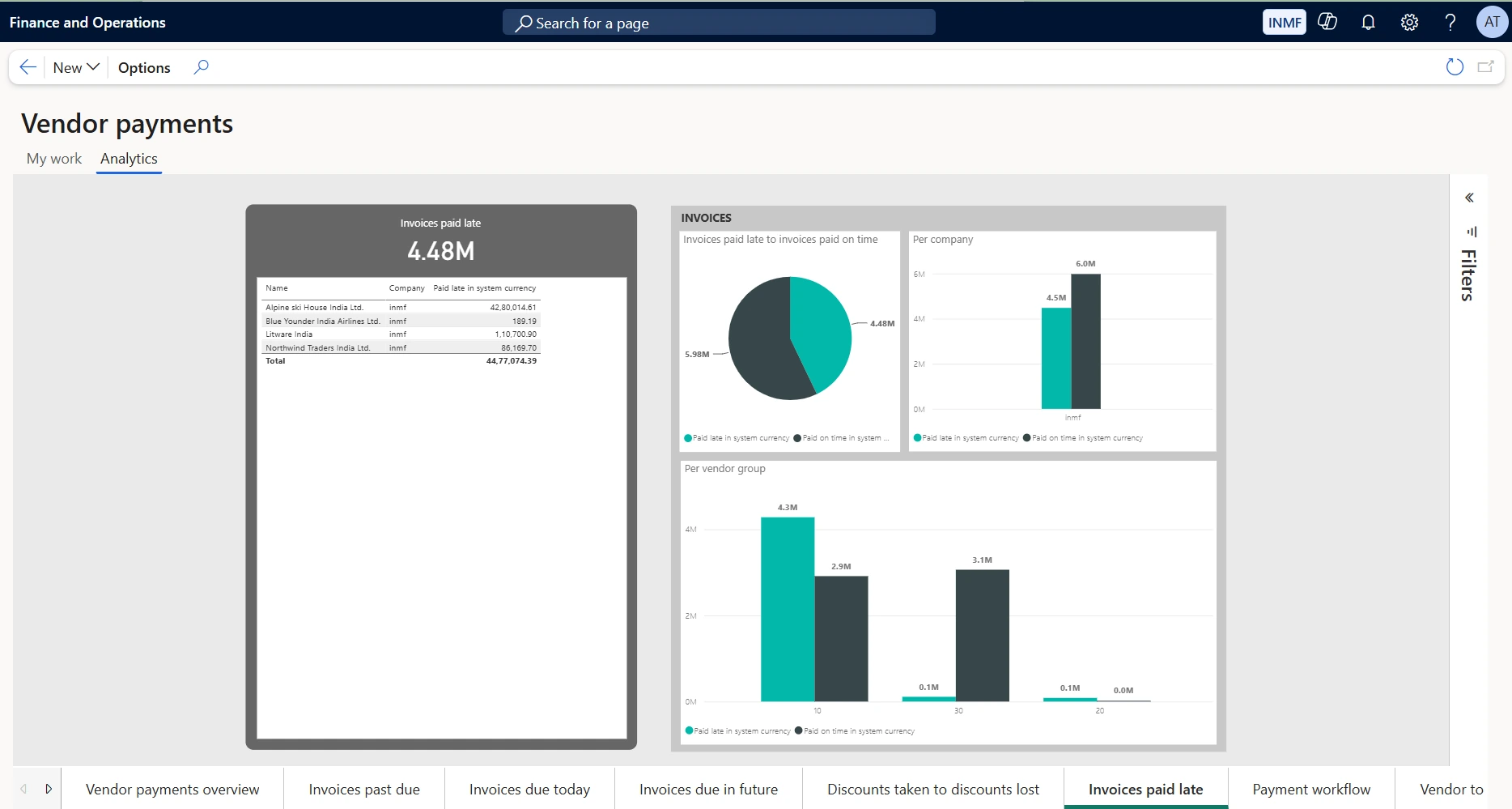Open Invoices due today report tab
1512x809 pixels.
(x=529, y=790)
